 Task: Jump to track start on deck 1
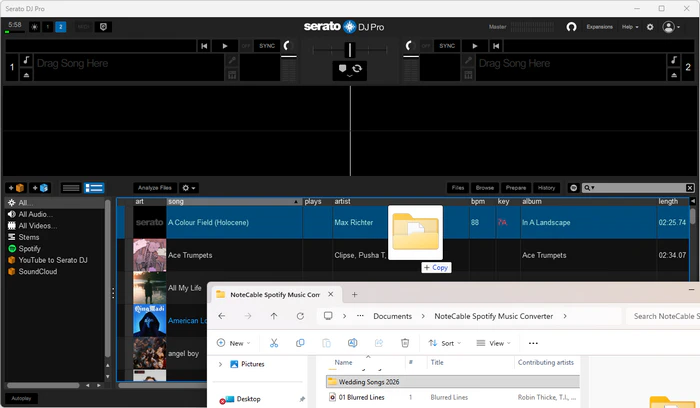tap(204, 46)
